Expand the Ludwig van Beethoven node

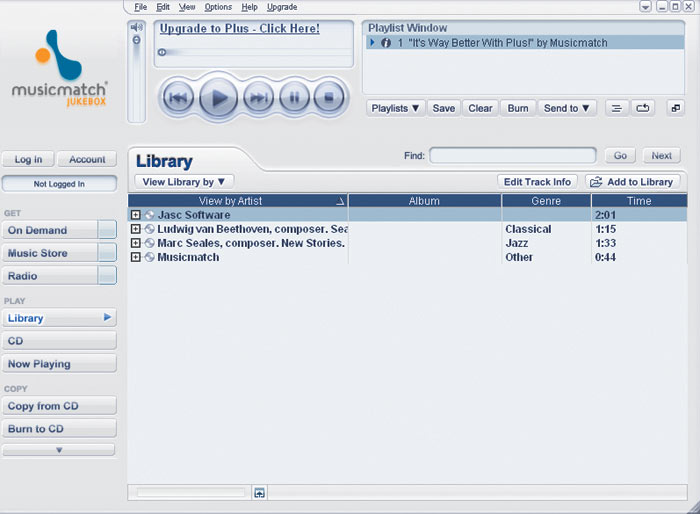[x=136, y=229]
